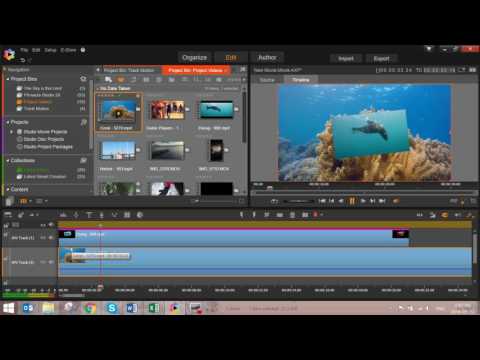480x360 pixels.
Task: Click the Import button
Action: click(x=346, y=59)
